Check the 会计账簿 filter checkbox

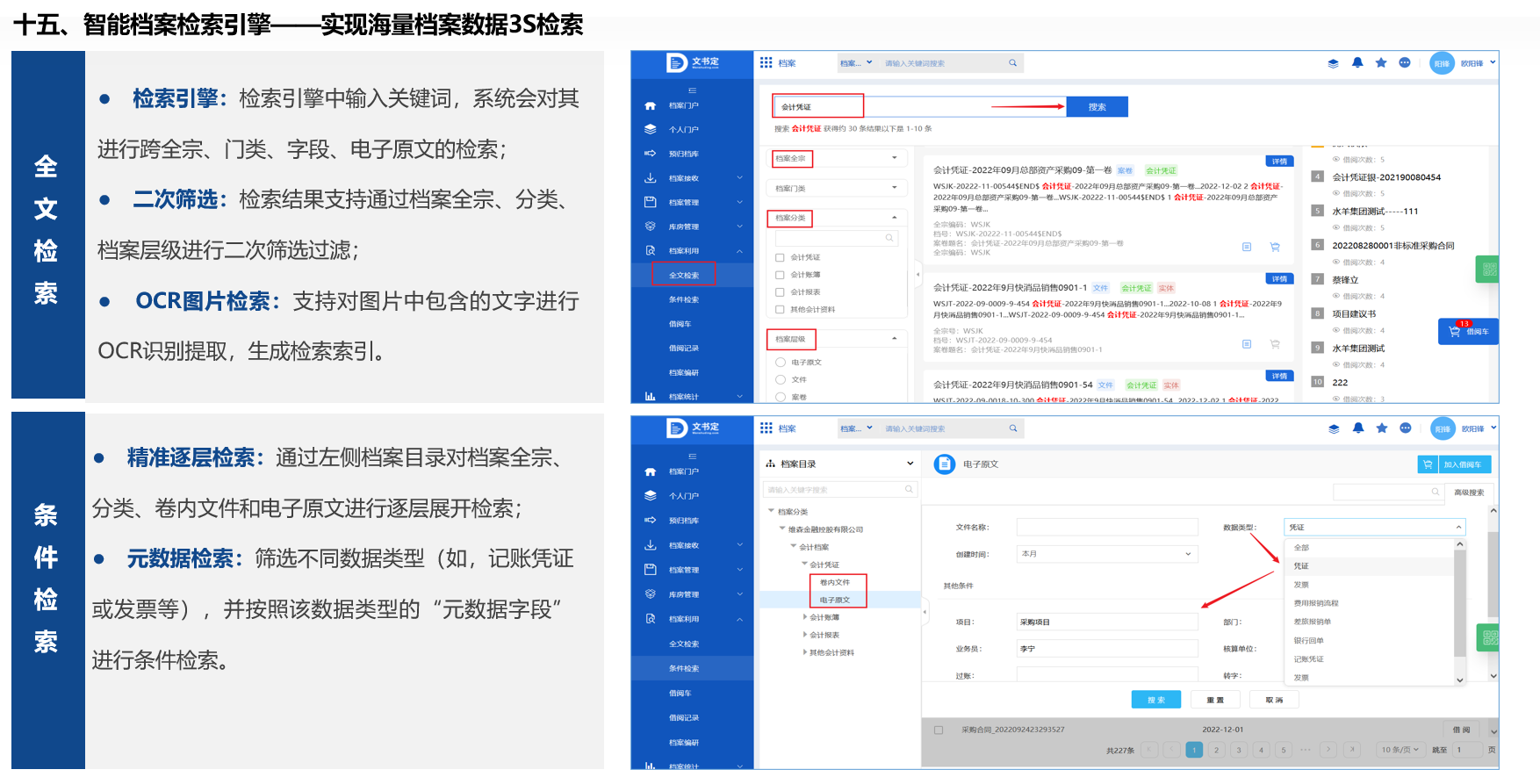coord(780,275)
